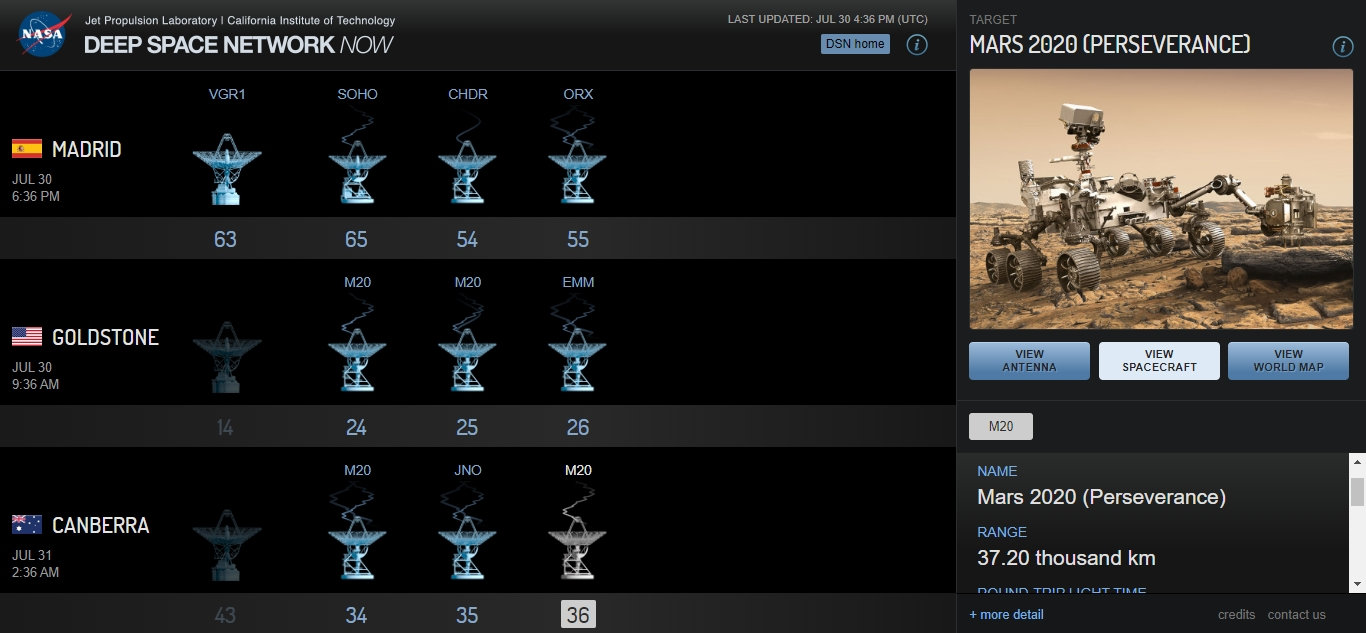This screenshot has height=633, width=1366.
Task: Click antenna number 24
Action: click(x=356, y=427)
